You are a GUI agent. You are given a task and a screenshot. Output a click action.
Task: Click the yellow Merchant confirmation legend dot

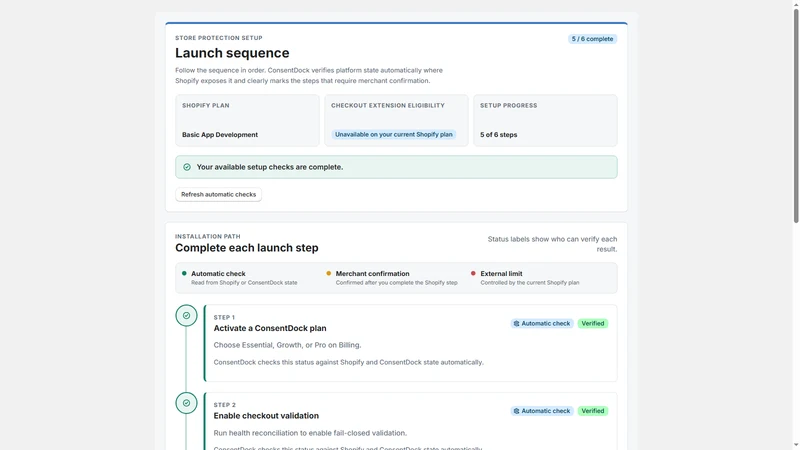click(x=329, y=273)
